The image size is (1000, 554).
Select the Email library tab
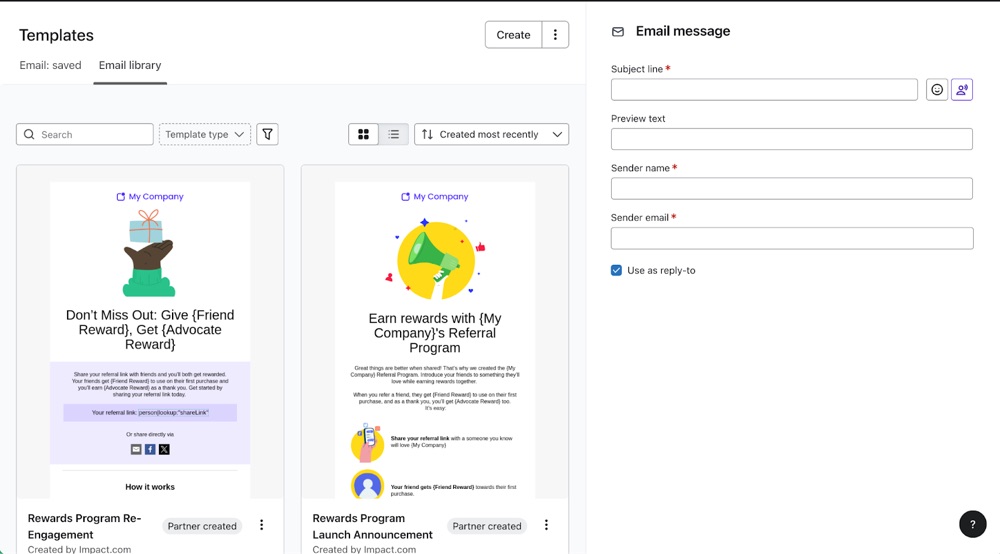click(130, 65)
